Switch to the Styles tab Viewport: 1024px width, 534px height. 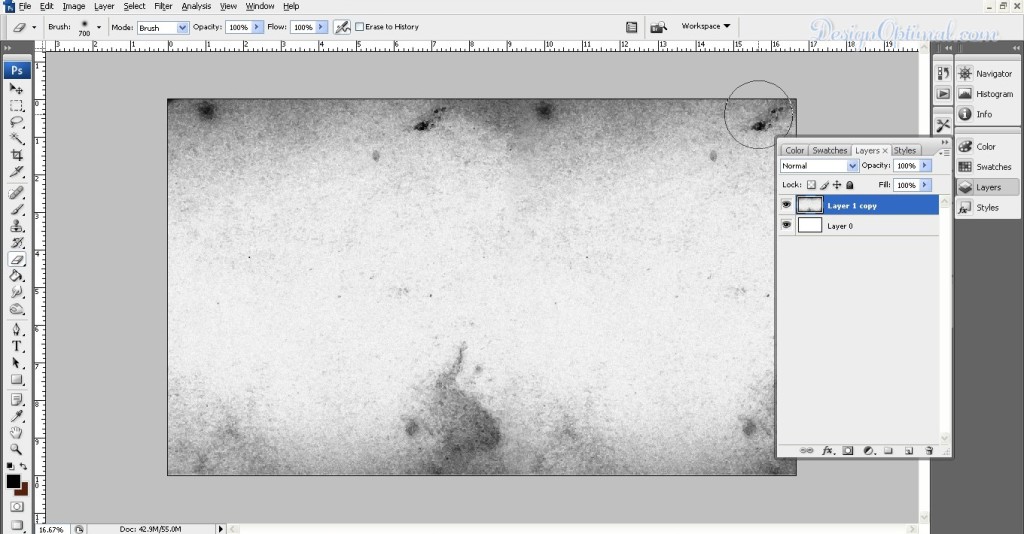(904, 150)
